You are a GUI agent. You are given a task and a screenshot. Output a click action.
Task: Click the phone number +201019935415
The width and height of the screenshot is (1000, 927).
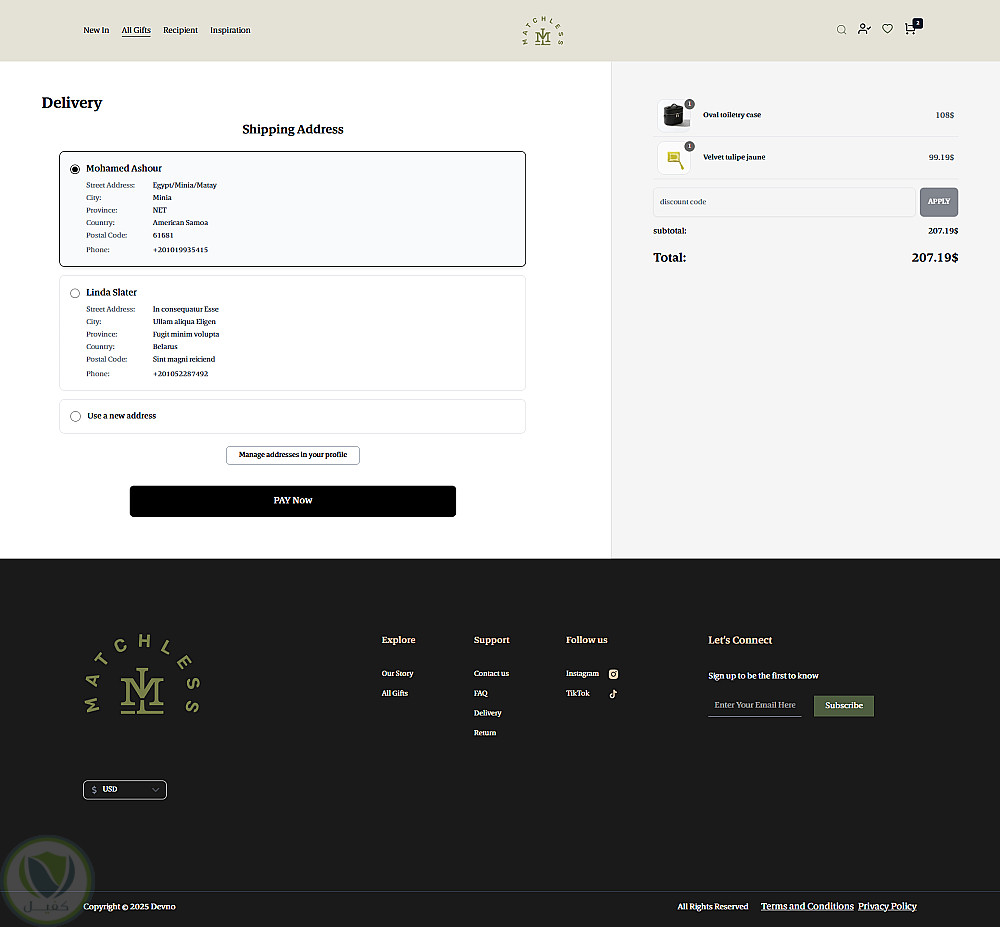[180, 250]
